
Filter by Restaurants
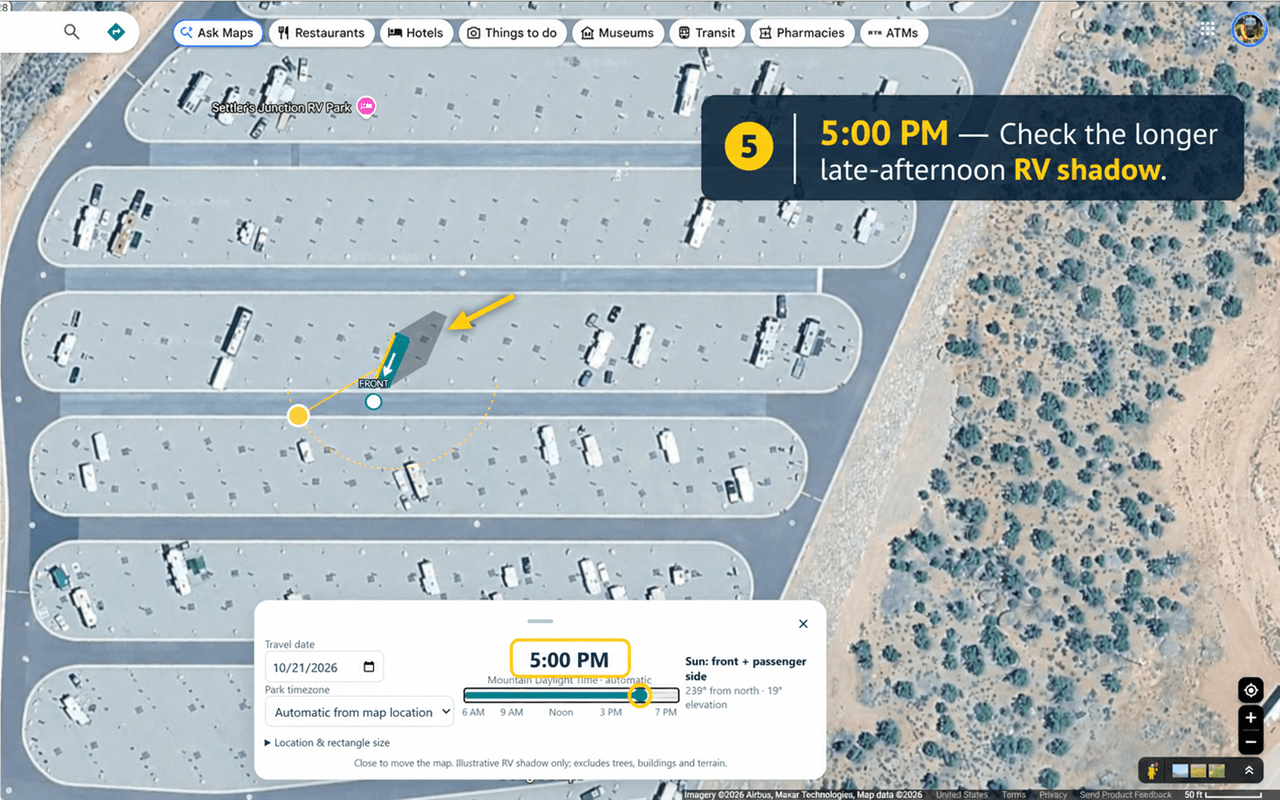point(321,33)
